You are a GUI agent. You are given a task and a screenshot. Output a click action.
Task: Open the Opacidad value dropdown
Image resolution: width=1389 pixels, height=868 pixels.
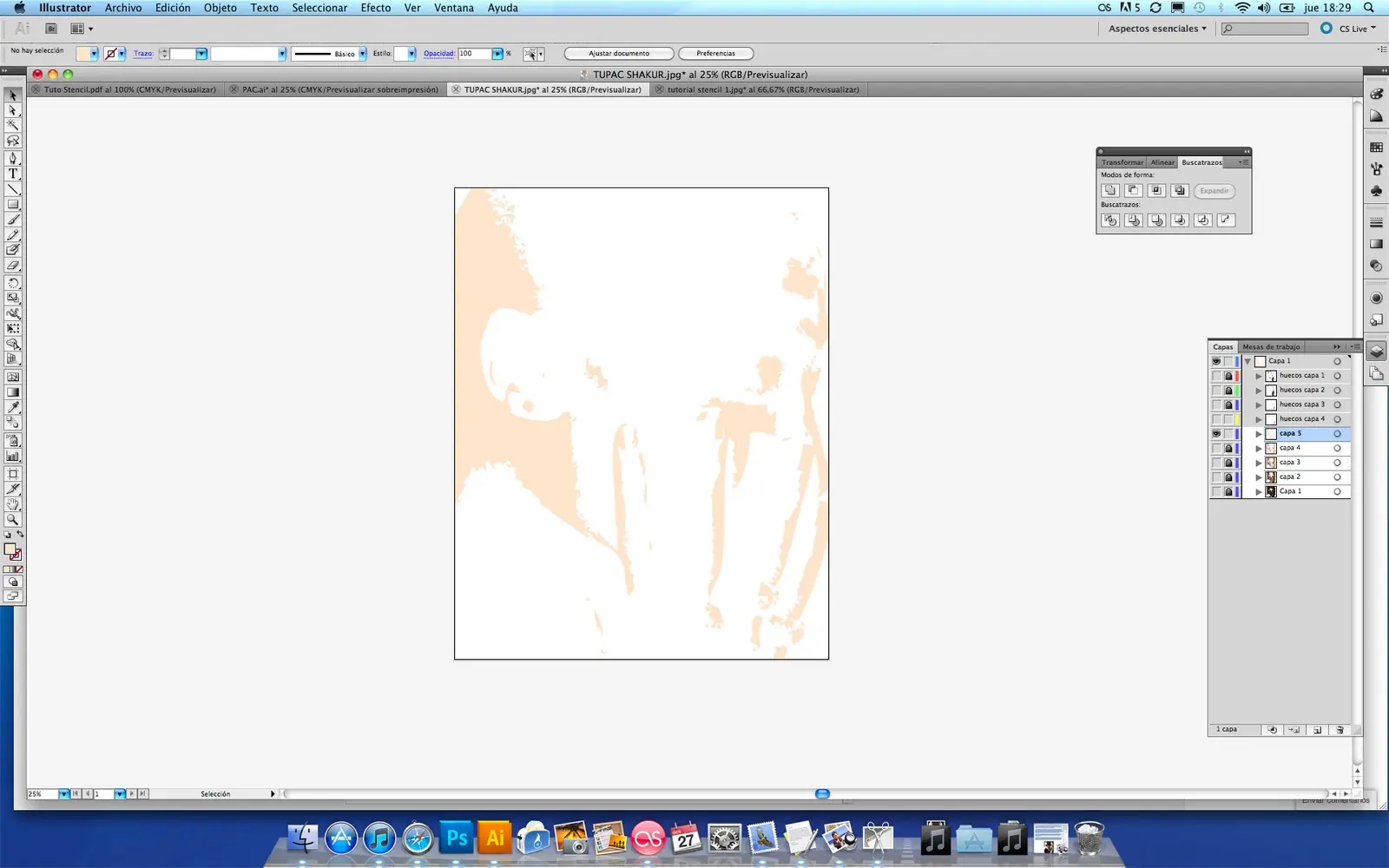click(x=497, y=54)
